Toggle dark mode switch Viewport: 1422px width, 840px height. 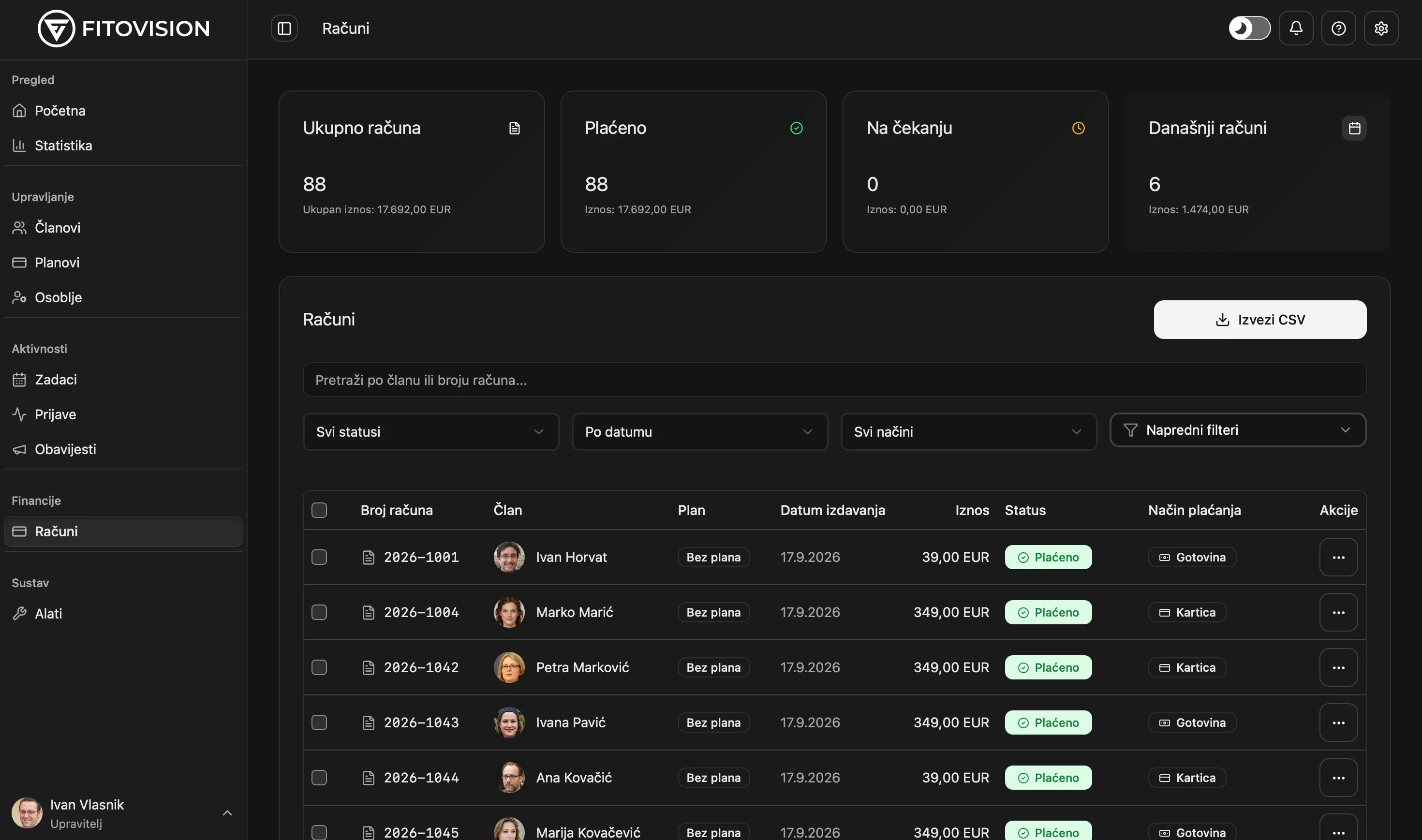(1249, 29)
